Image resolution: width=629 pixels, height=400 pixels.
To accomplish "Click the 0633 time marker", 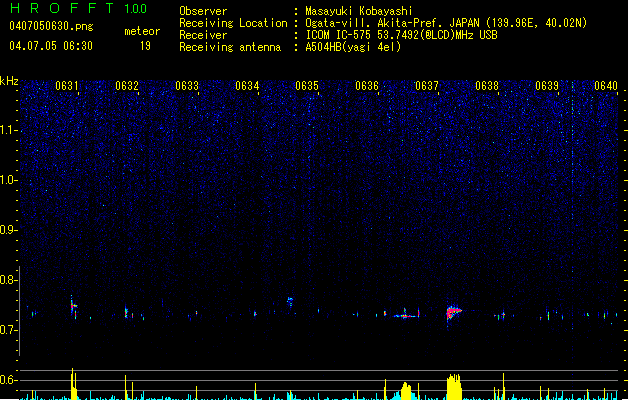I will tap(187, 86).
